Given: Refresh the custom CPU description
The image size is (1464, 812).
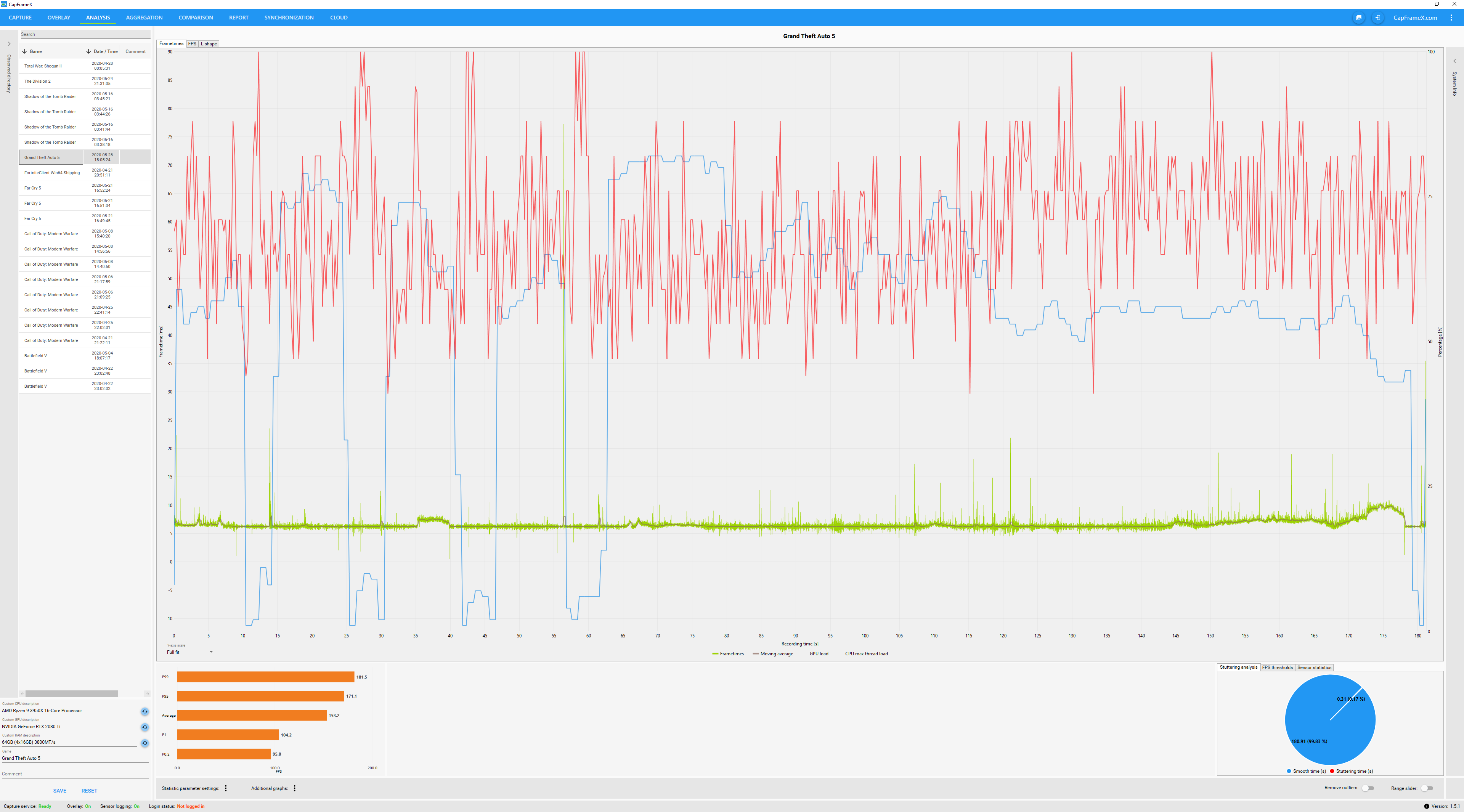Looking at the screenshot, I should pos(145,711).
